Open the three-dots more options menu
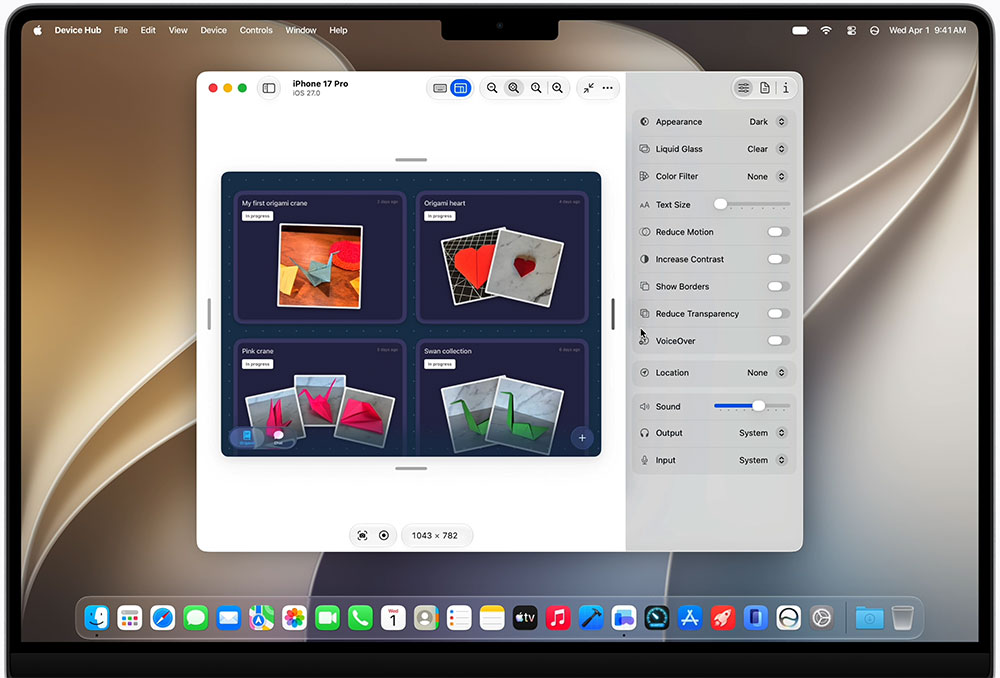The image size is (1000, 678). [608, 88]
